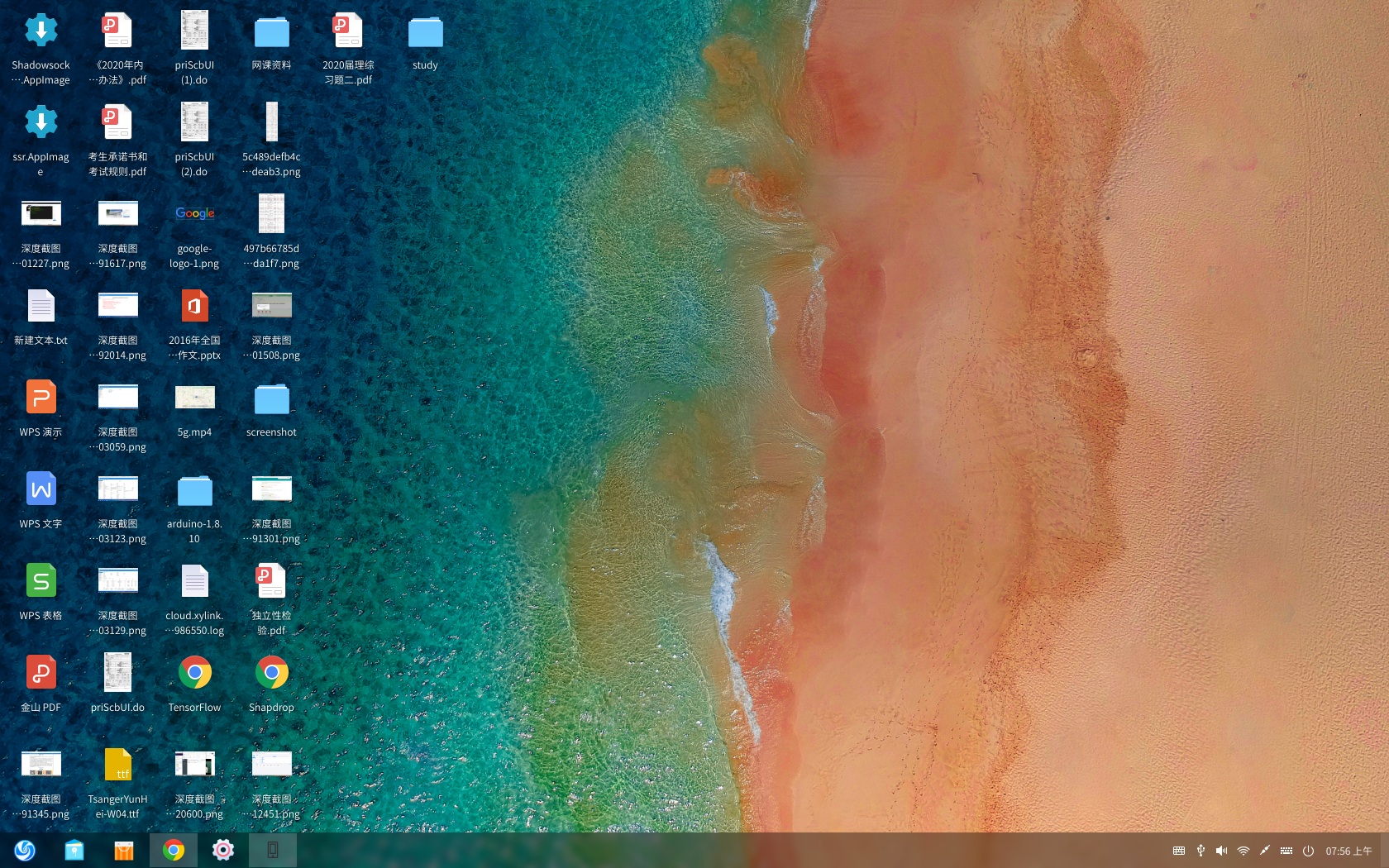Image resolution: width=1389 pixels, height=868 pixels.
Task: Click the power button in the tray
Action: [x=1308, y=851]
